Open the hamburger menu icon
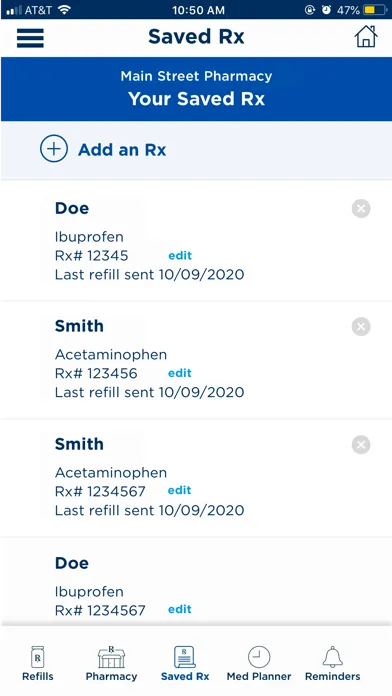The image size is (392, 696). 30,38
